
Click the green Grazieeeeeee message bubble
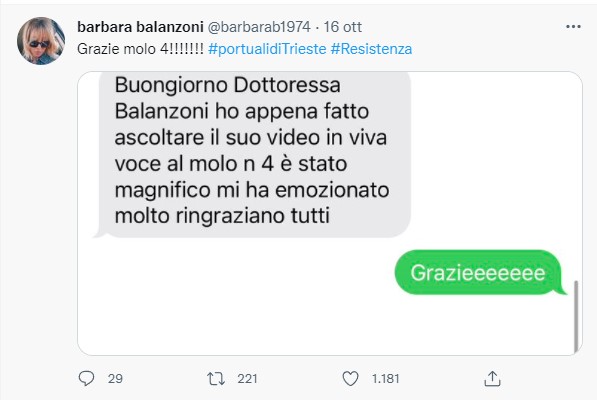point(480,273)
